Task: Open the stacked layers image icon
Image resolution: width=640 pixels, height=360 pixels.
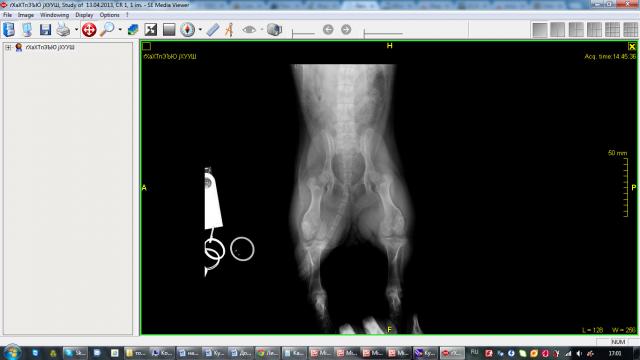Action: (x=133, y=30)
